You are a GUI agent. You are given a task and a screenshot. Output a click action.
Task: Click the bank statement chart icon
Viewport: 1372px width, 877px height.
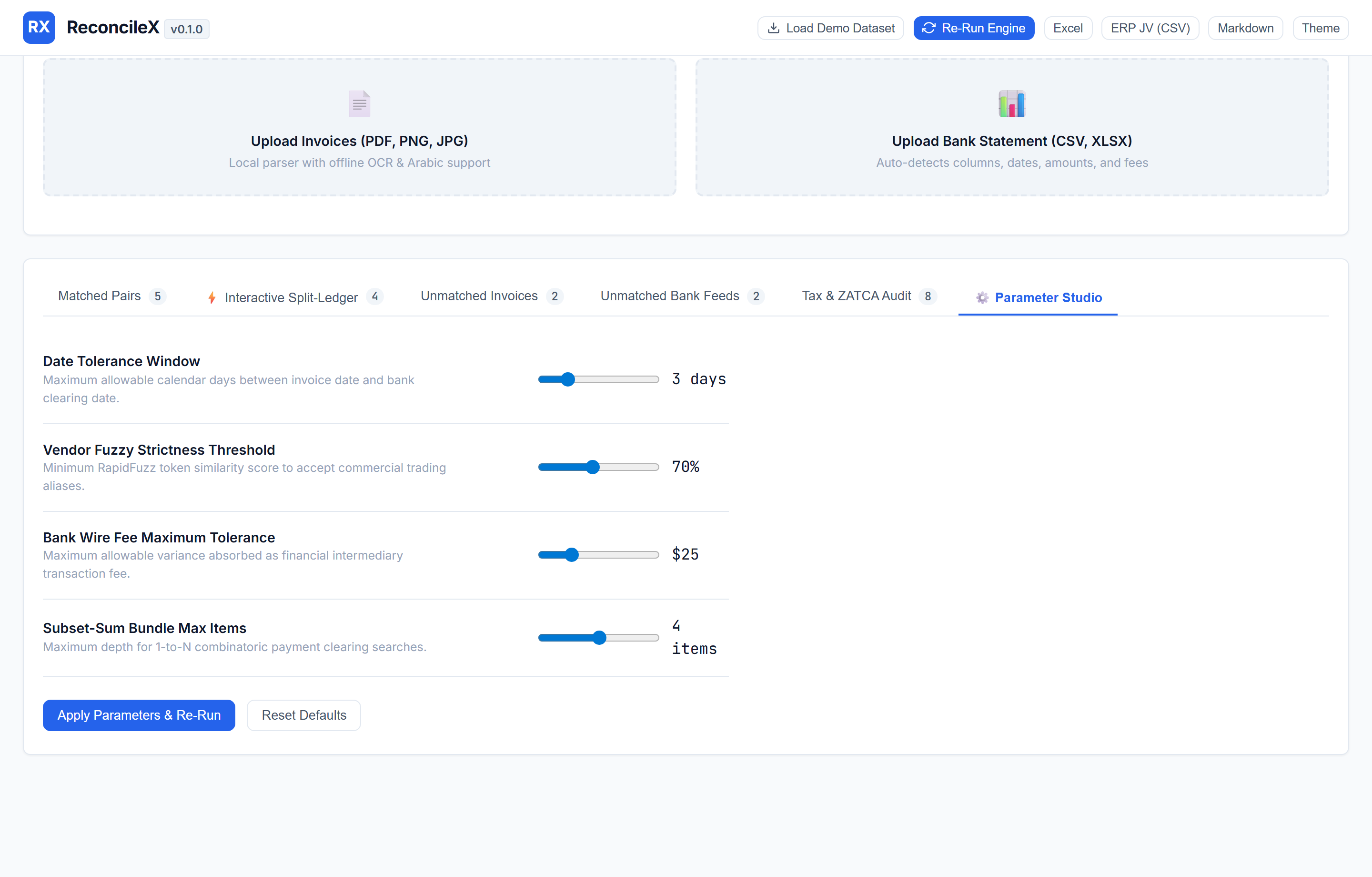1012,104
